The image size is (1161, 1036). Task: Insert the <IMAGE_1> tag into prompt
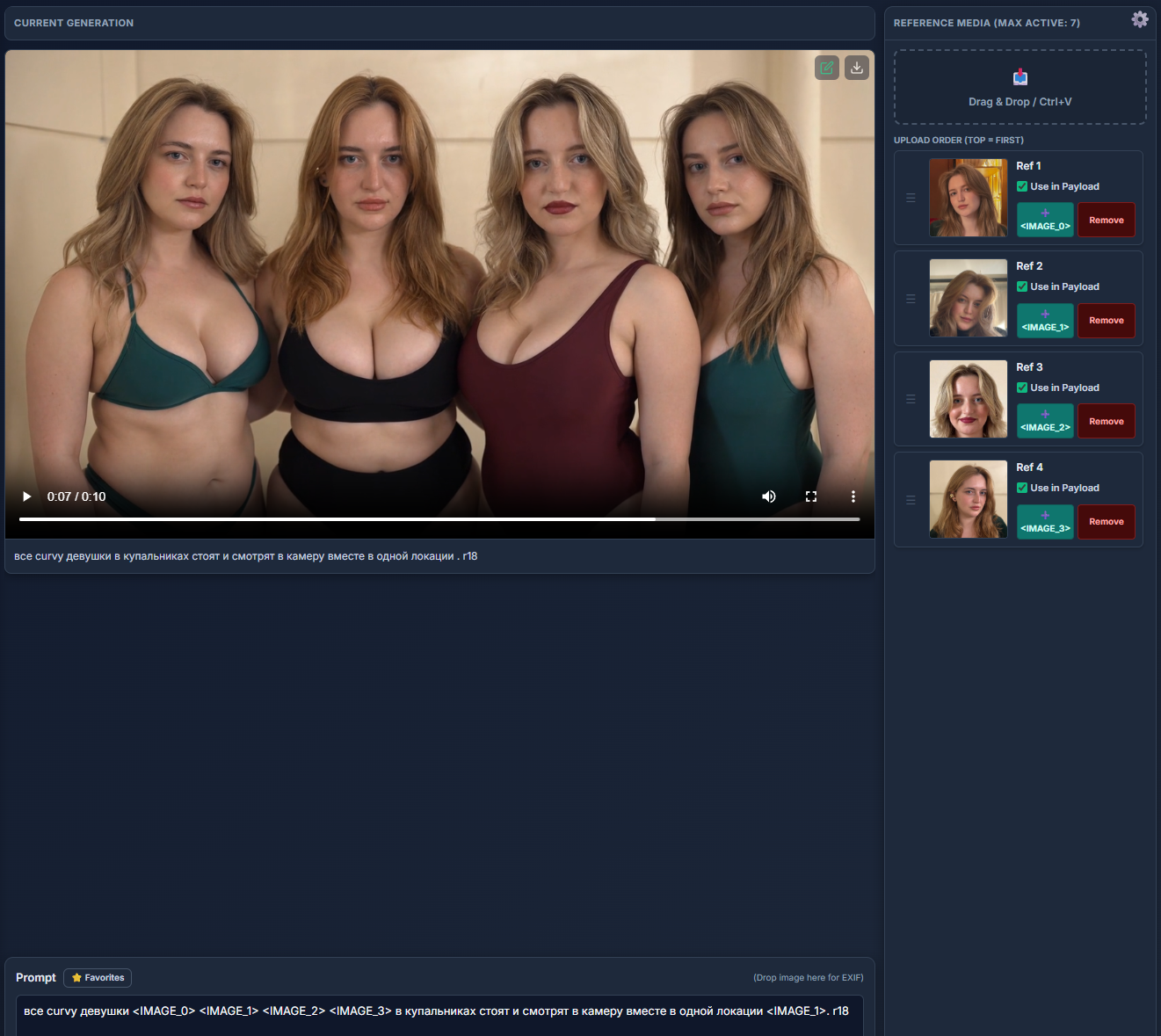pyautogui.click(x=1045, y=321)
